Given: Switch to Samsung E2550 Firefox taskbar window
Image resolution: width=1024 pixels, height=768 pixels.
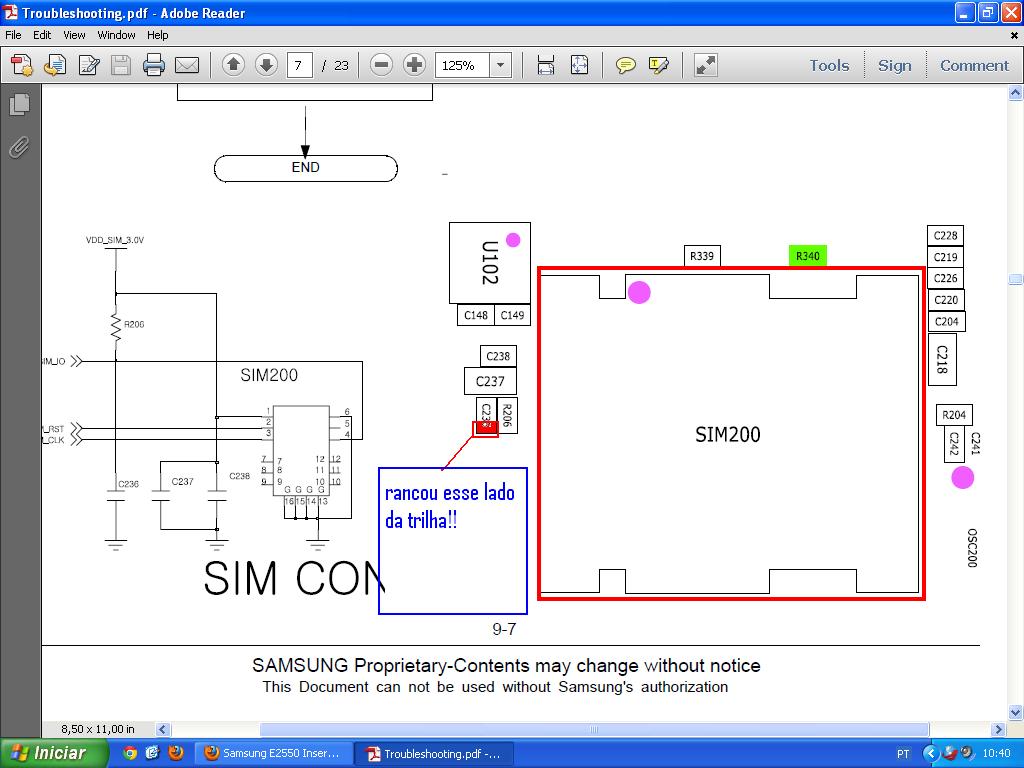Looking at the screenshot, I should click(274, 754).
